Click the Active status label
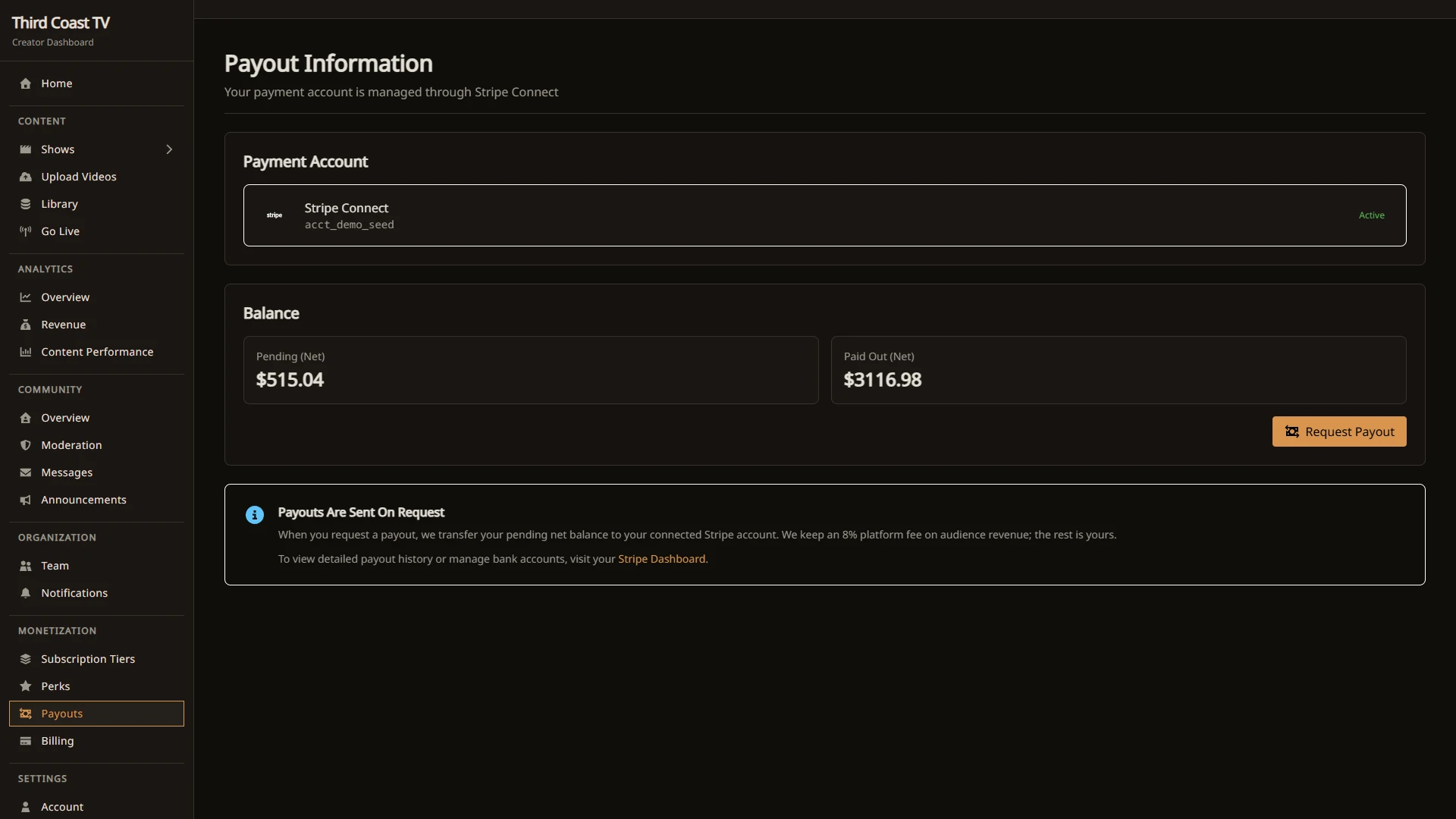Screen dimensions: 1456x819 click(1371, 215)
